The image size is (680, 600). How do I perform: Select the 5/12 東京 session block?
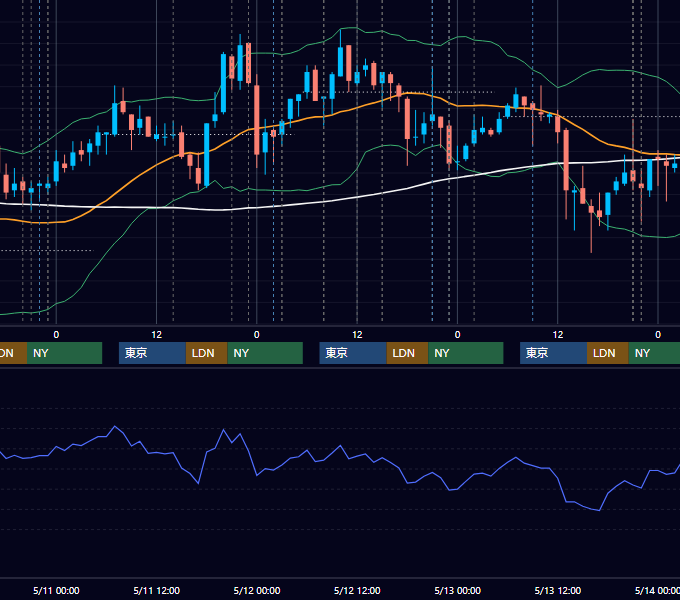click(x=353, y=353)
